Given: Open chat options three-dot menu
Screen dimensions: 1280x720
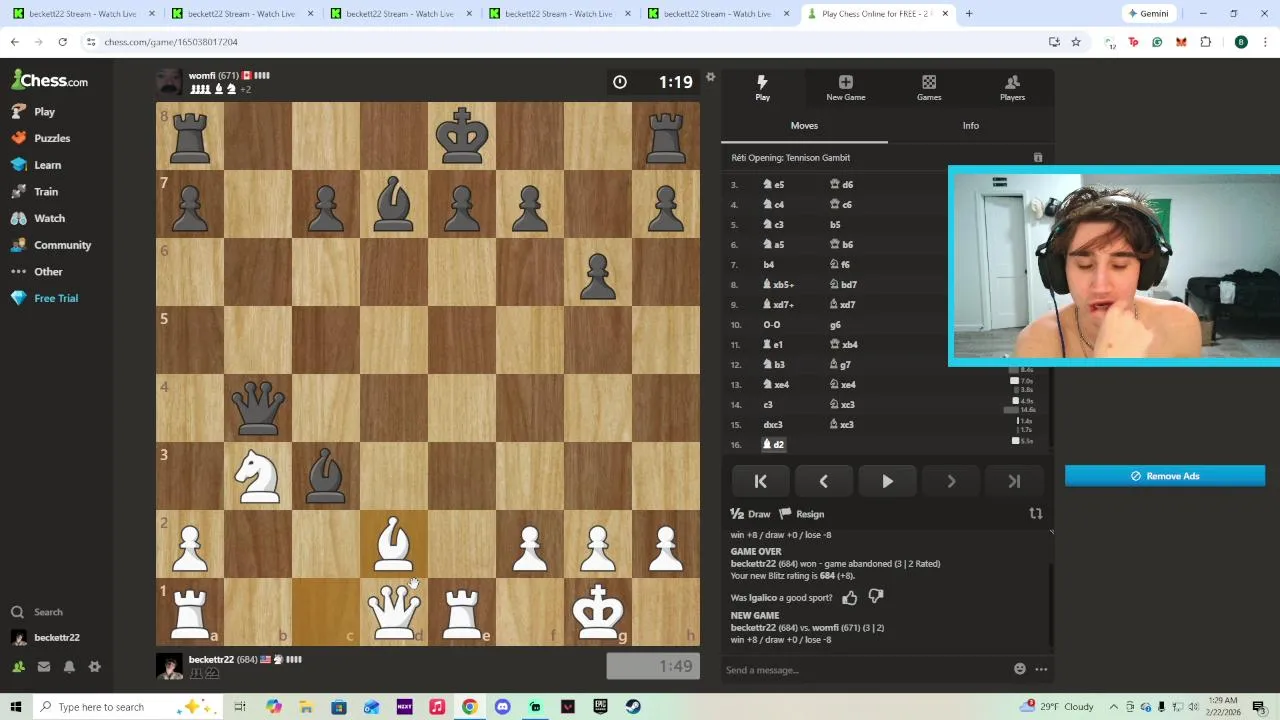Looking at the screenshot, I should 1041,669.
